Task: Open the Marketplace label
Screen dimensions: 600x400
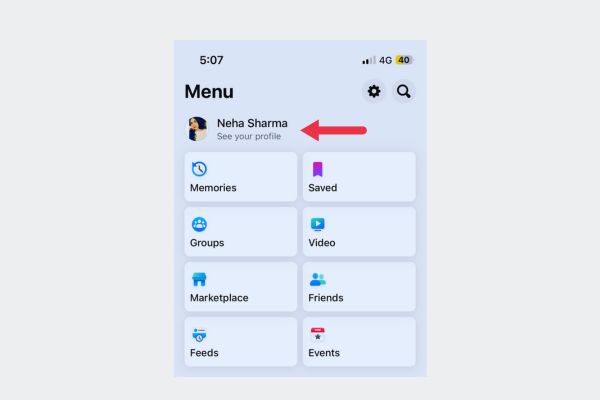Action: (219, 298)
